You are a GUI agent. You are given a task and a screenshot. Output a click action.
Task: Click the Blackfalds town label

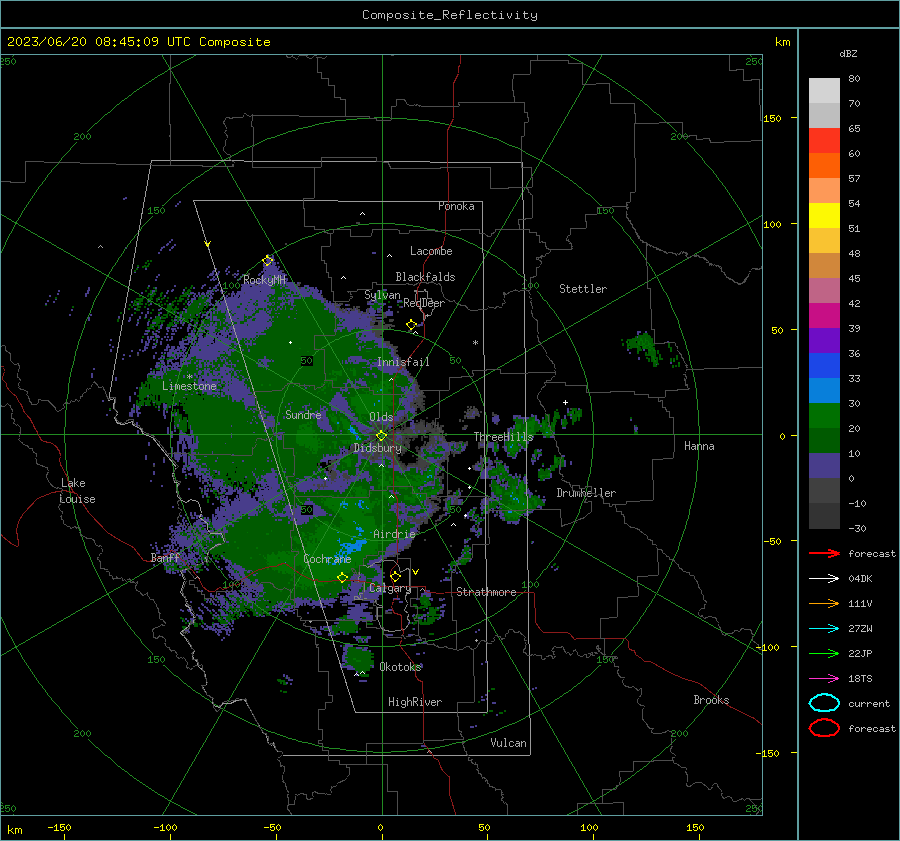[425, 277]
